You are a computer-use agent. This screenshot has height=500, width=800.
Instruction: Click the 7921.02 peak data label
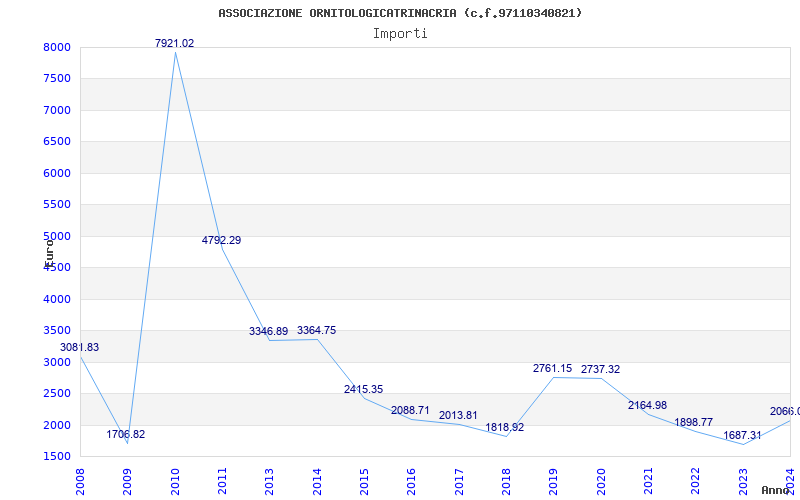tap(174, 44)
